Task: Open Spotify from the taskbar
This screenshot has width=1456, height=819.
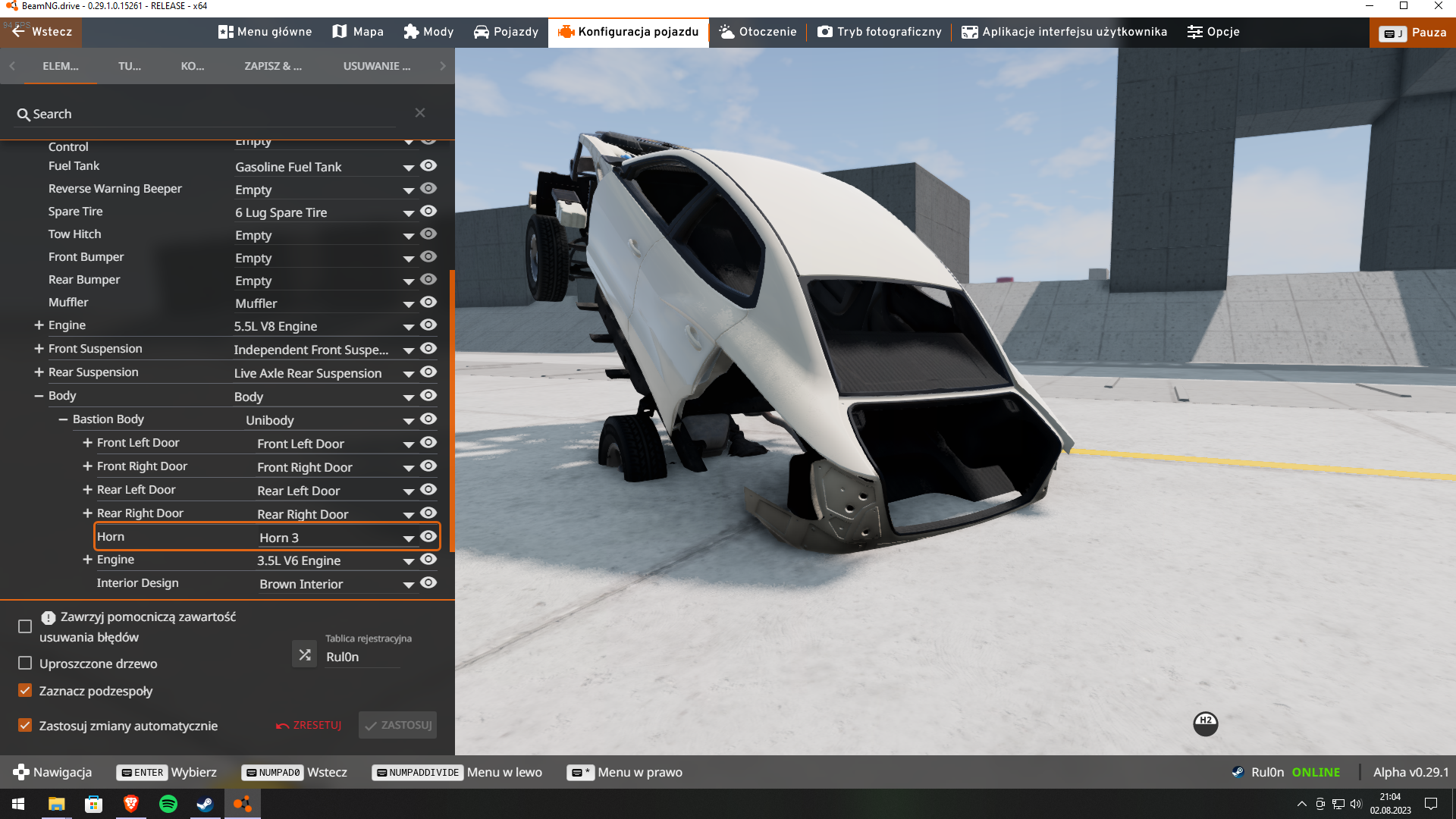Action: click(168, 804)
